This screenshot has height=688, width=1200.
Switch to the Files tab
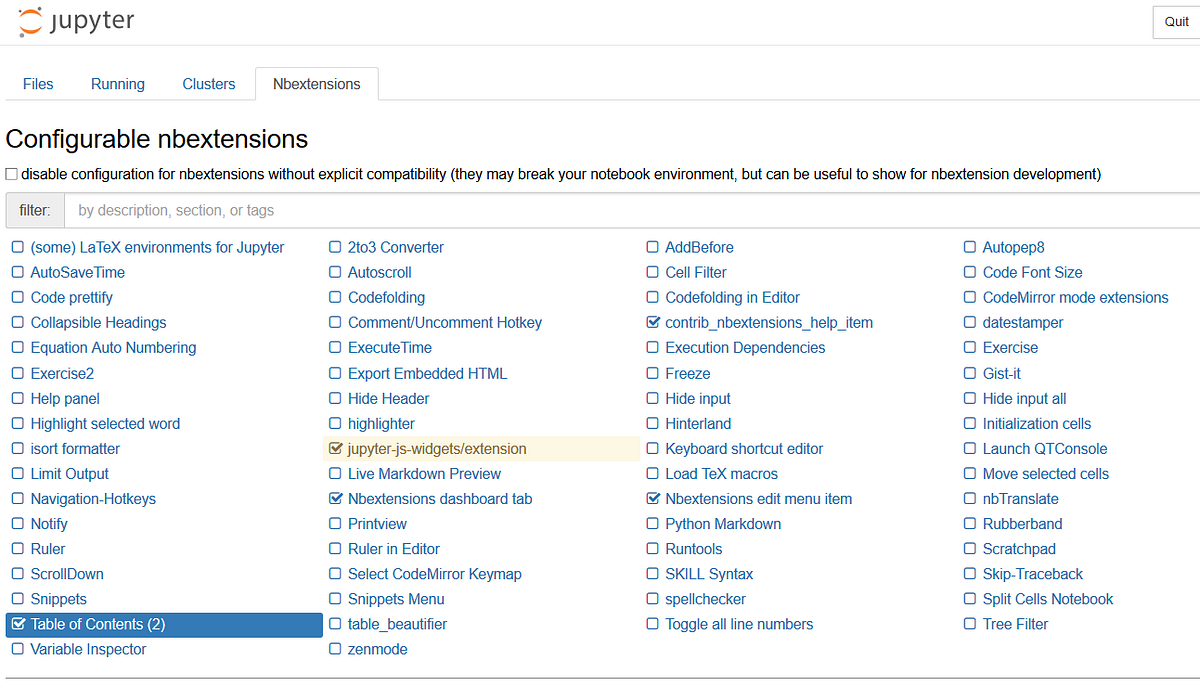click(x=38, y=84)
